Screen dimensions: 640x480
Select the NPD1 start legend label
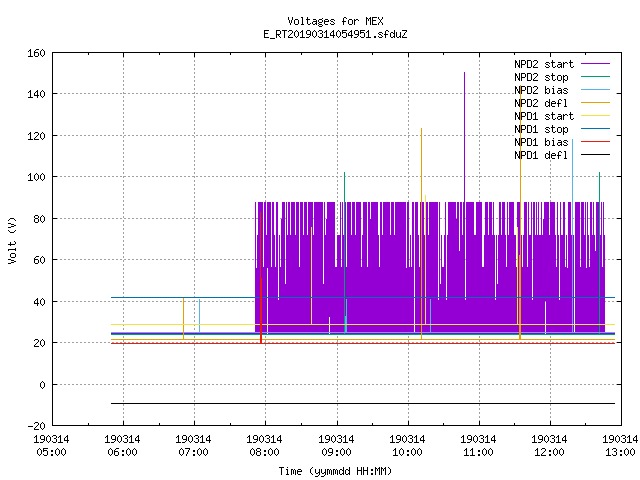544,116
